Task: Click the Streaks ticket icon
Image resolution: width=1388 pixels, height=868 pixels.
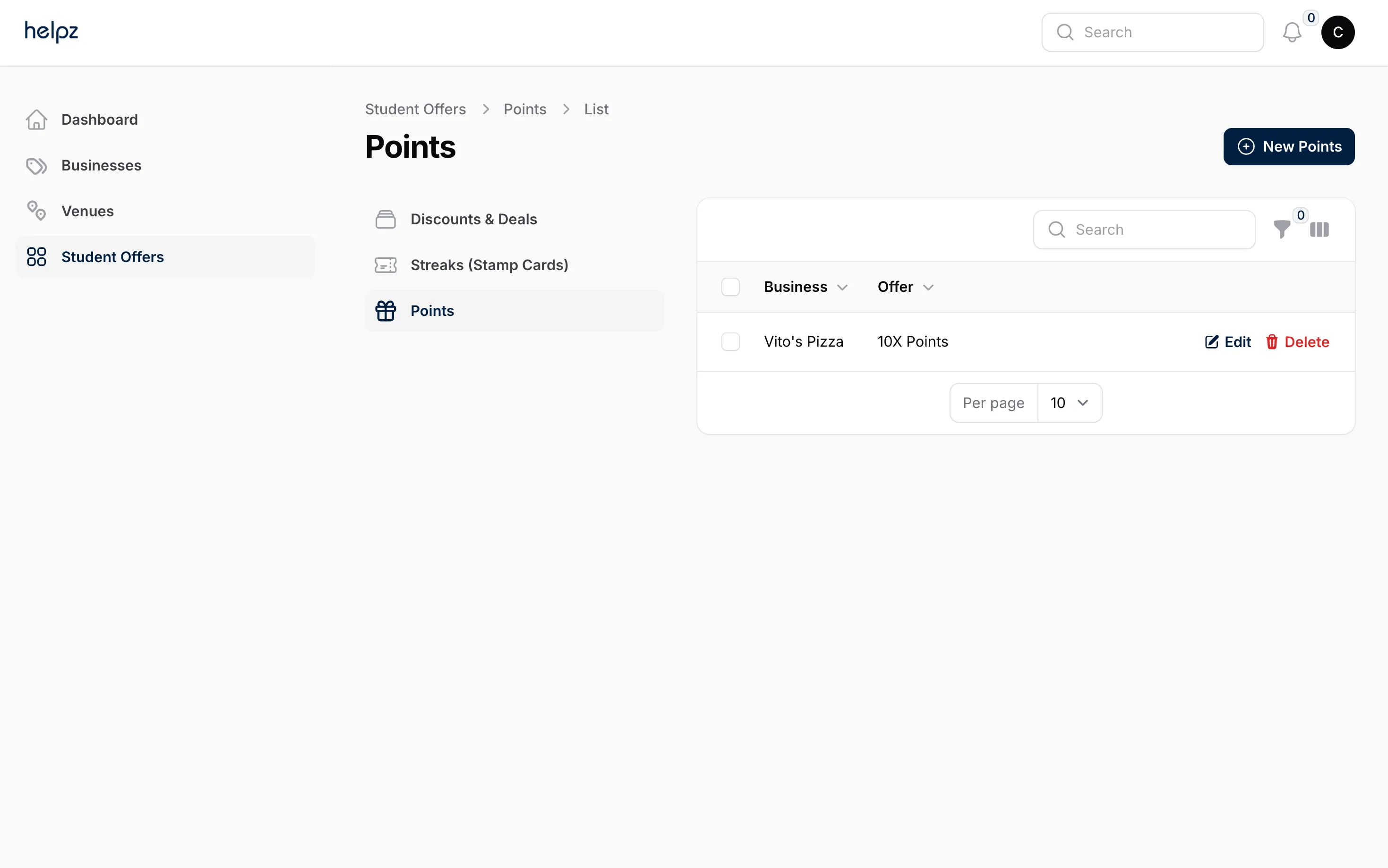Action: 386,264
